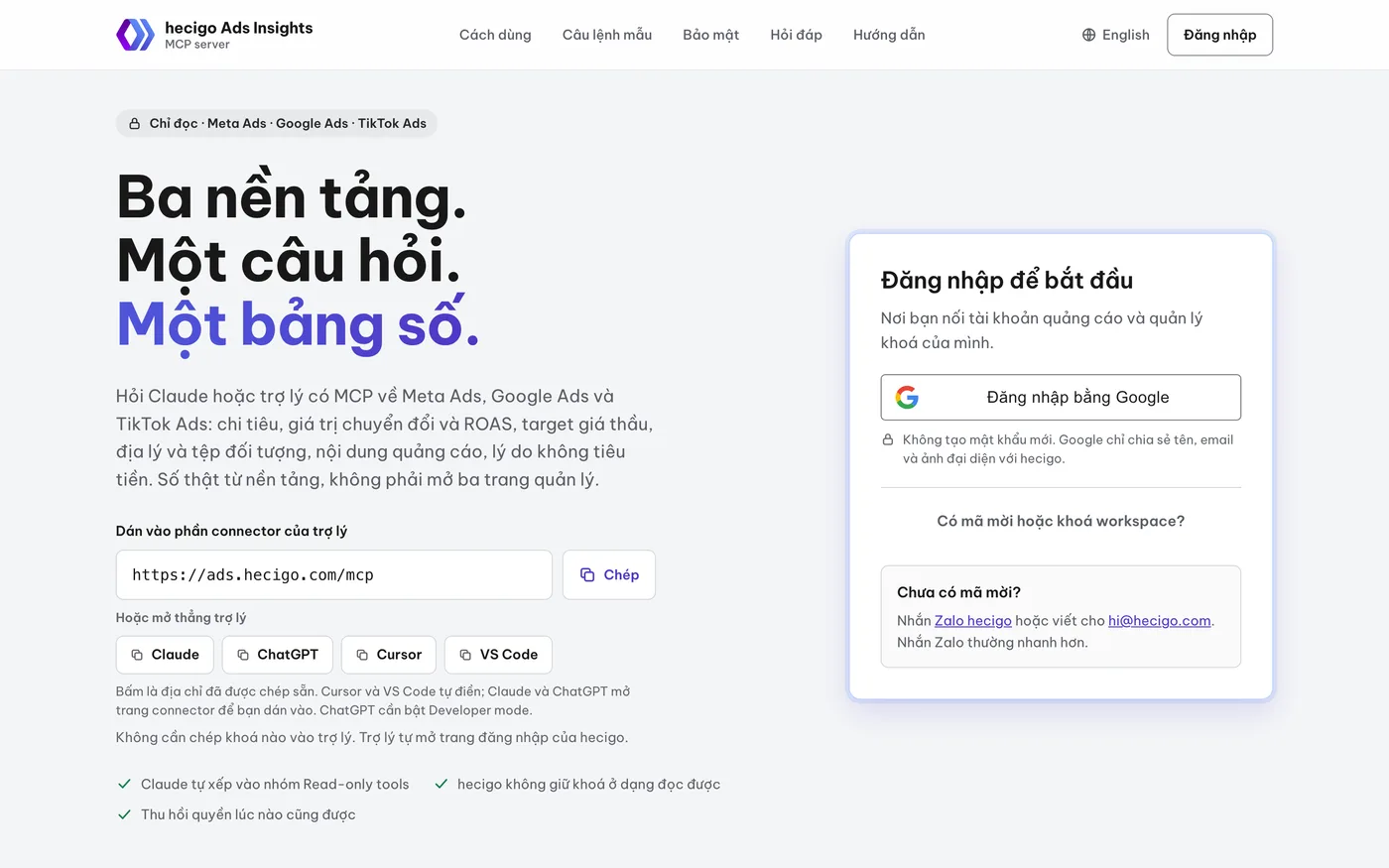Copy the MCP URL with Chép
The width and height of the screenshot is (1389, 868).
pos(609,574)
